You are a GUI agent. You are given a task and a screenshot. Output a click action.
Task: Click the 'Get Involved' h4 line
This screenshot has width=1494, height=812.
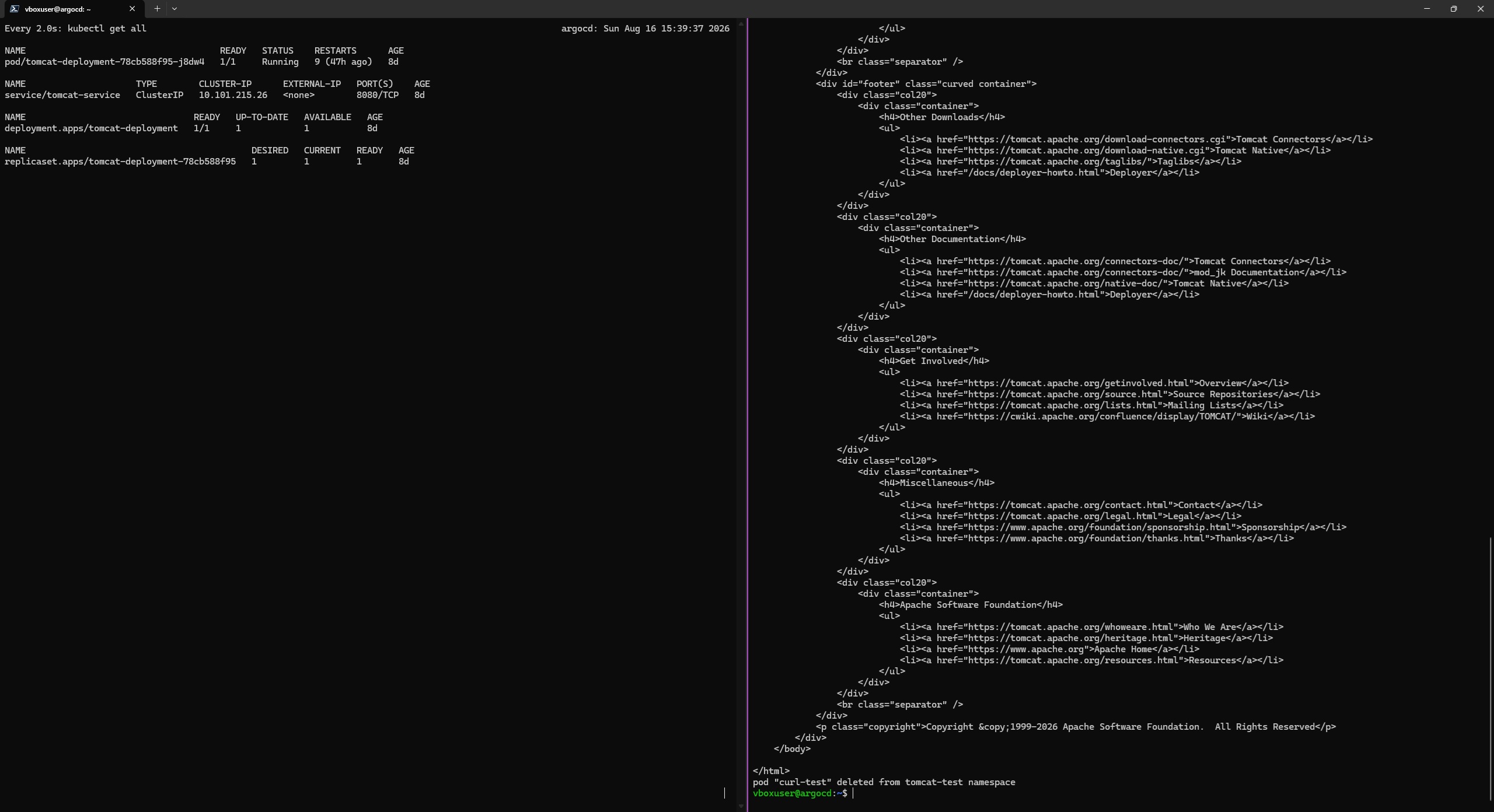click(934, 361)
